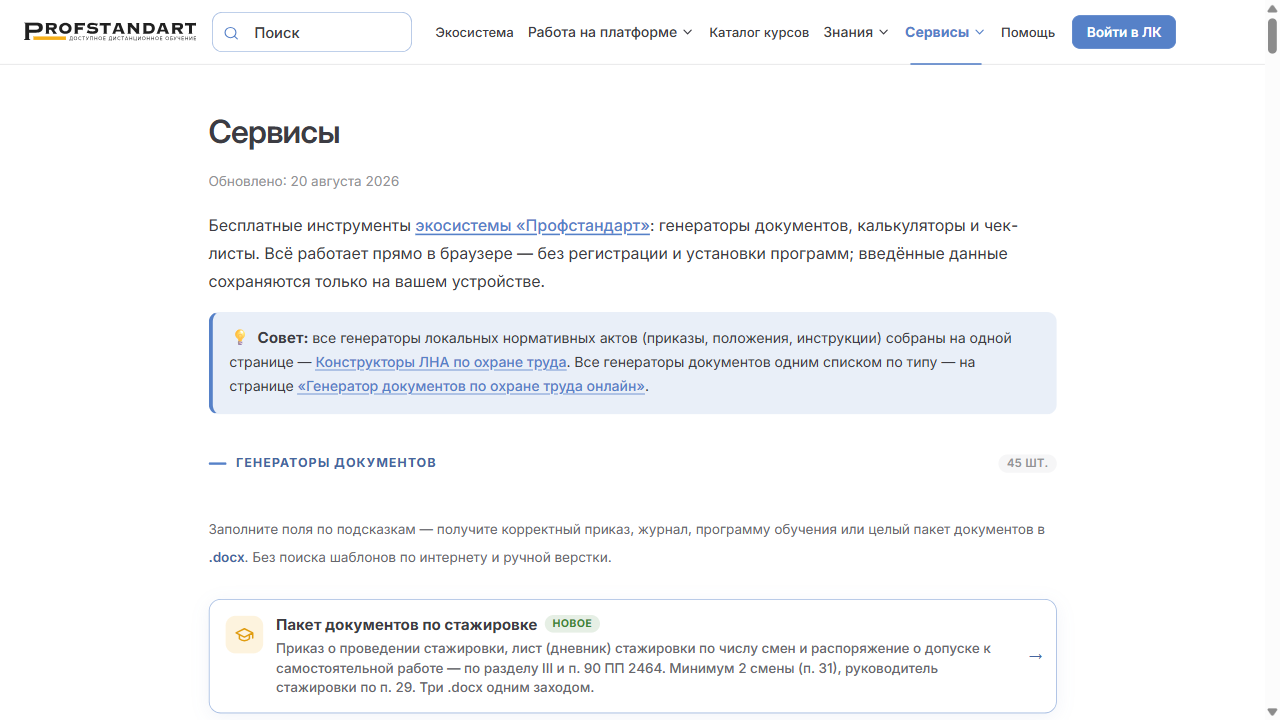The image size is (1280, 720).
Task: Follow the экосистемы «Профстандарт» link
Action: (x=532, y=225)
